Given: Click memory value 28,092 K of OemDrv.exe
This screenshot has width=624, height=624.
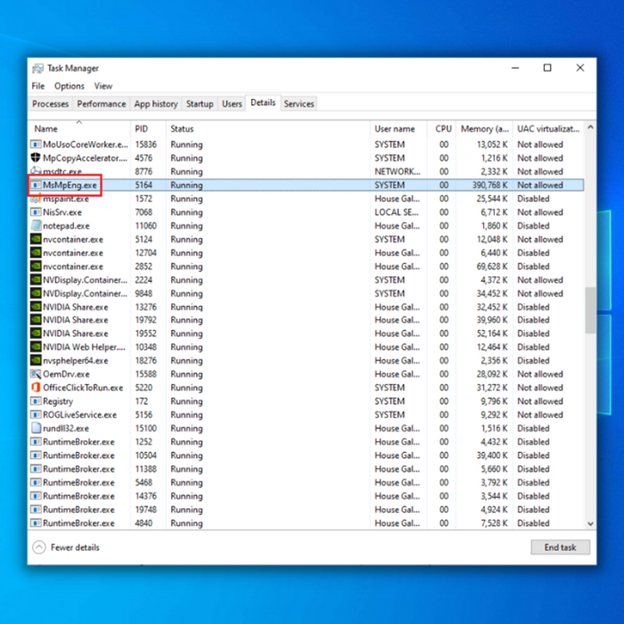Looking at the screenshot, I should coord(492,374).
